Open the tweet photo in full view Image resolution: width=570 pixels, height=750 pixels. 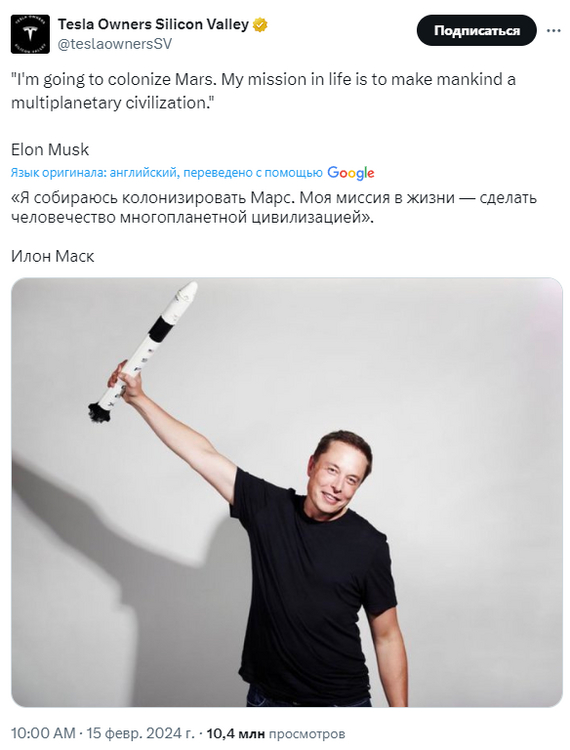coord(287,492)
